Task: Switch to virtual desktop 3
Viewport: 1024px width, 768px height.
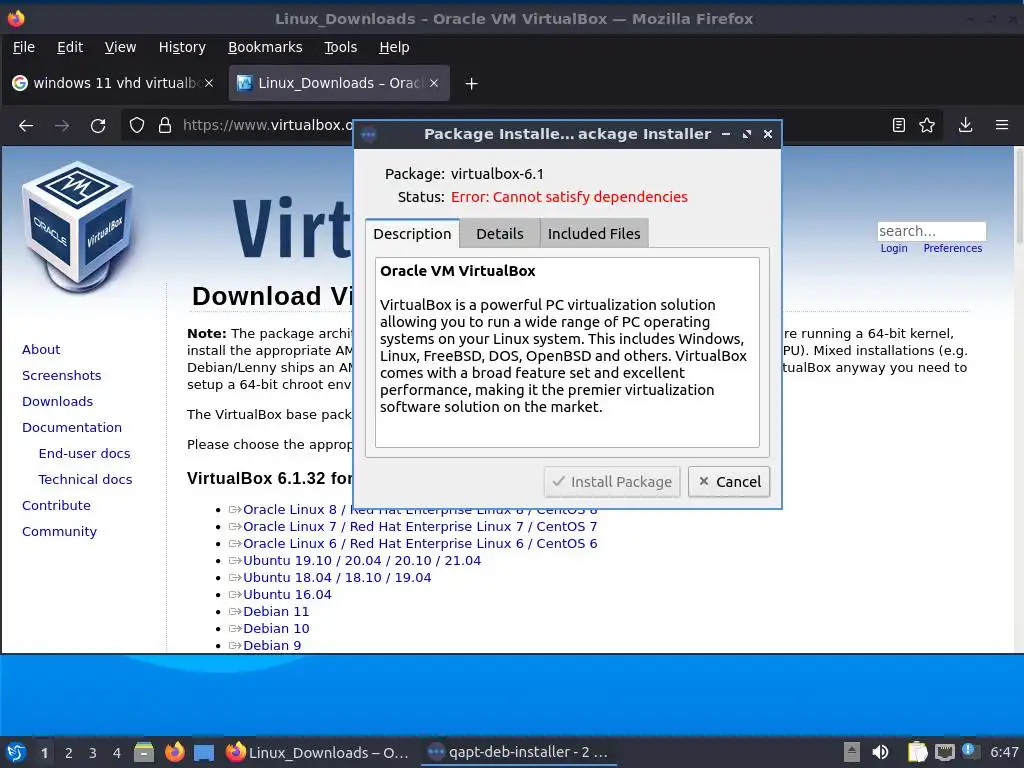Action: click(93, 753)
